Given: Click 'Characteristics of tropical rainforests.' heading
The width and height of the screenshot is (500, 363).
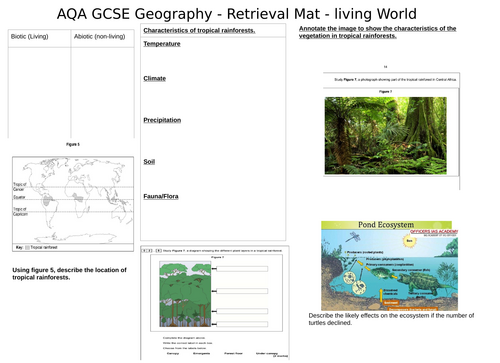Looking at the screenshot, I should click(x=199, y=30).
